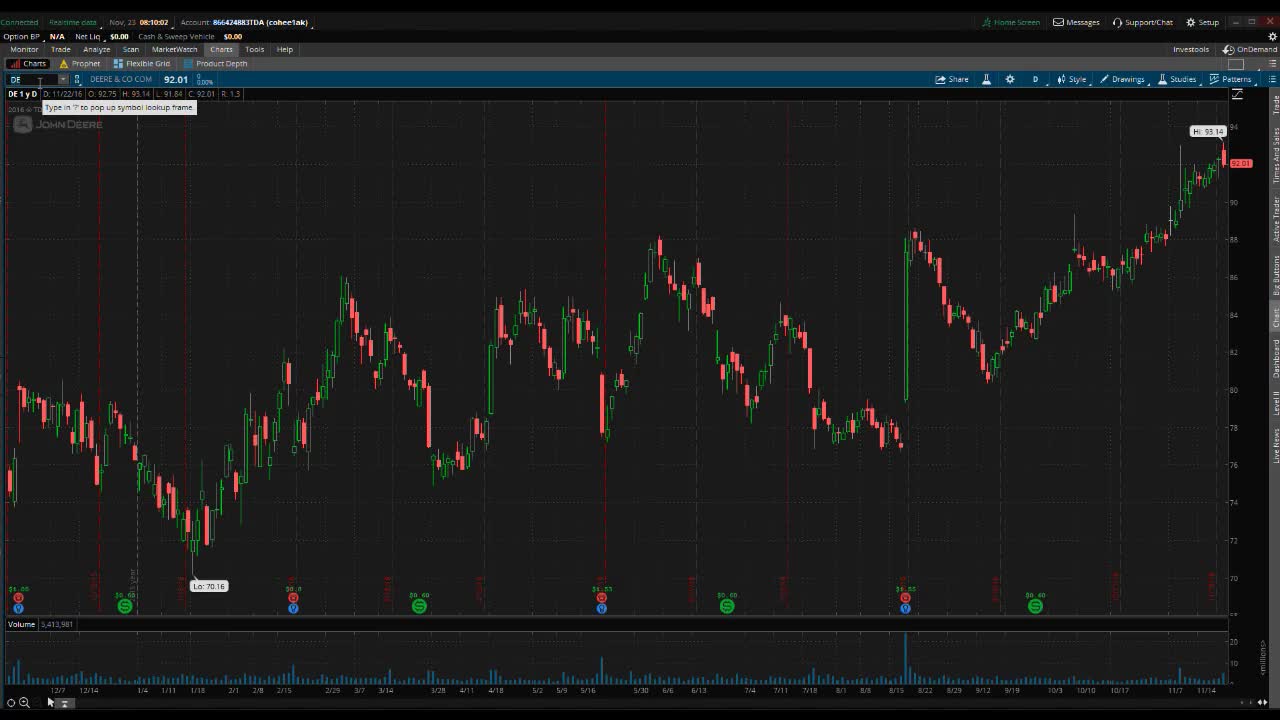The image size is (1280, 720).
Task: Click the Realtime data status
Action: click(x=73, y=22)
